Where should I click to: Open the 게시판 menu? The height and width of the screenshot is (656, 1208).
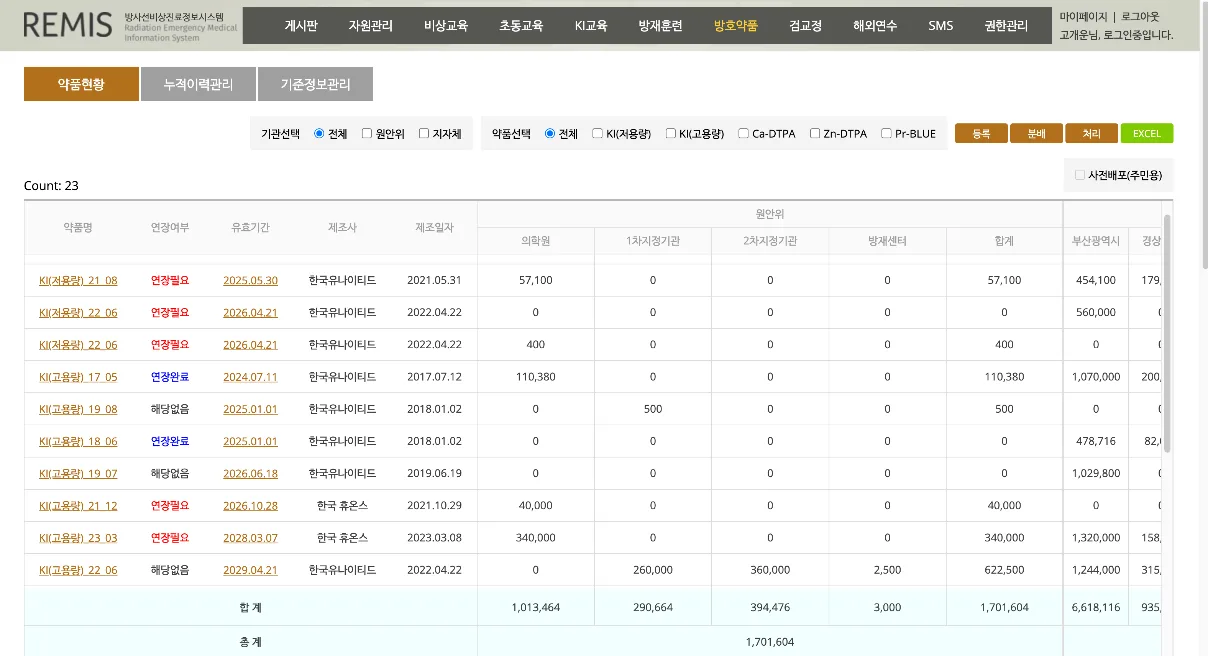click(x=301, y=26)
